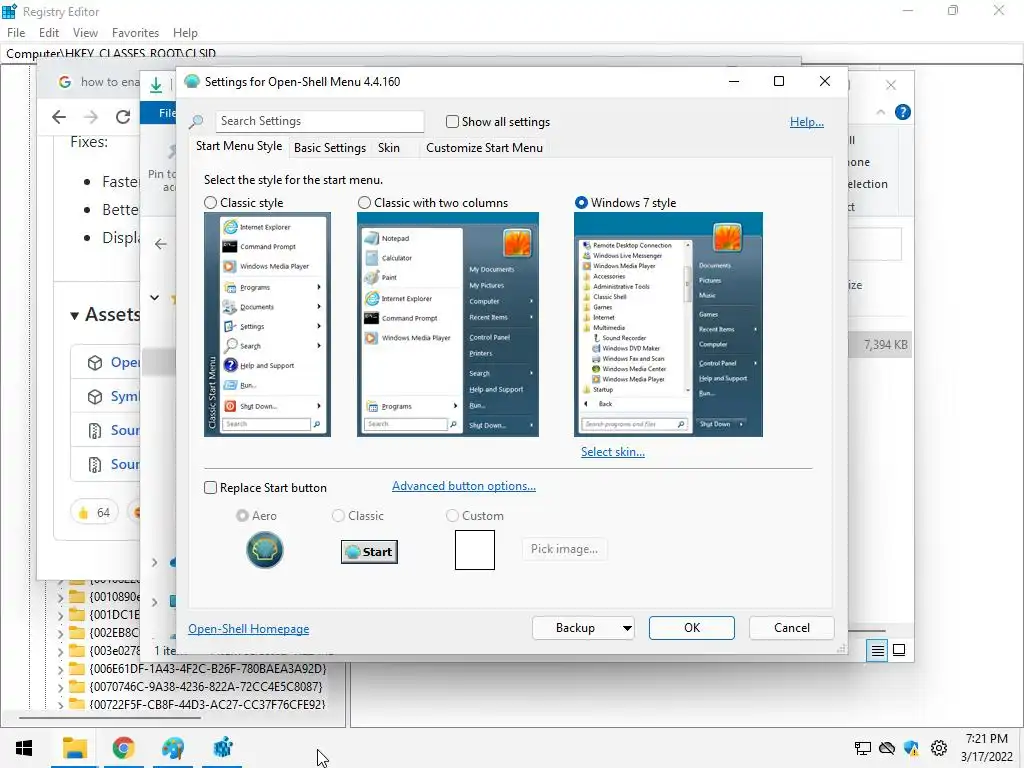
Task: Click the cloud sync-off tray icon
Action: pos(886,748)
